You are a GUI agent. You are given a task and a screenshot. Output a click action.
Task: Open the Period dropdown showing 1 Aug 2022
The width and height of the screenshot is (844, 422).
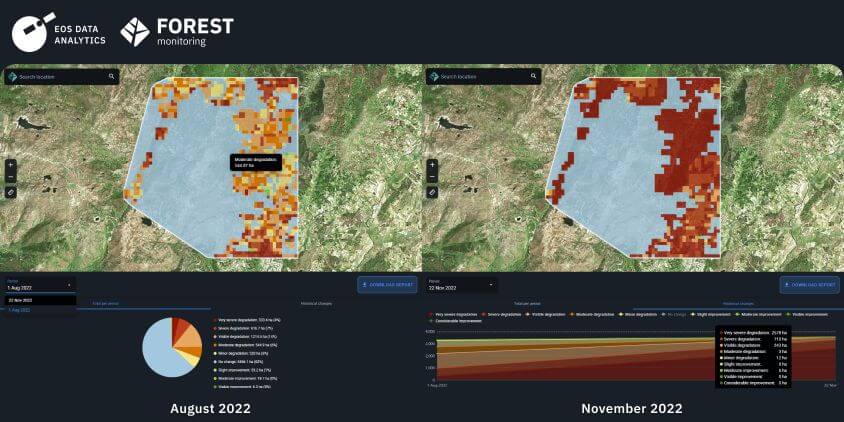pos(38,285)
